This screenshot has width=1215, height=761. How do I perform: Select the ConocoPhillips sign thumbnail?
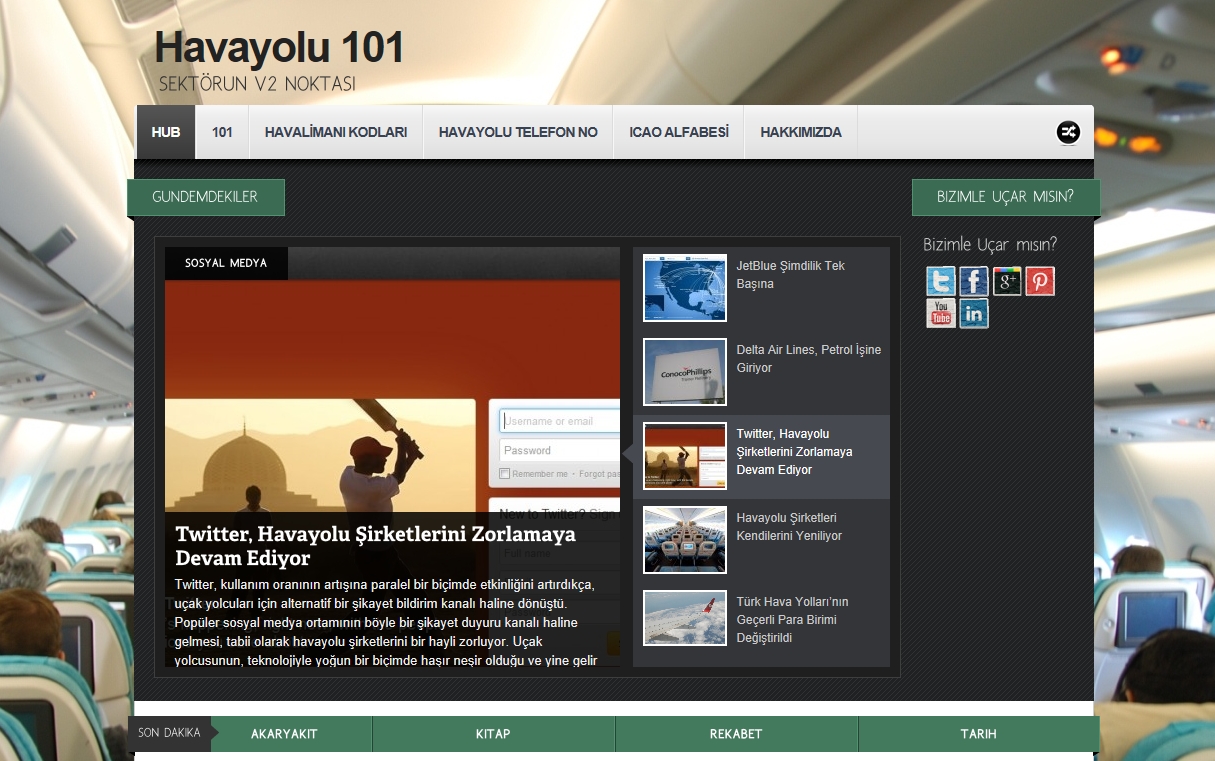pos(685,372)
